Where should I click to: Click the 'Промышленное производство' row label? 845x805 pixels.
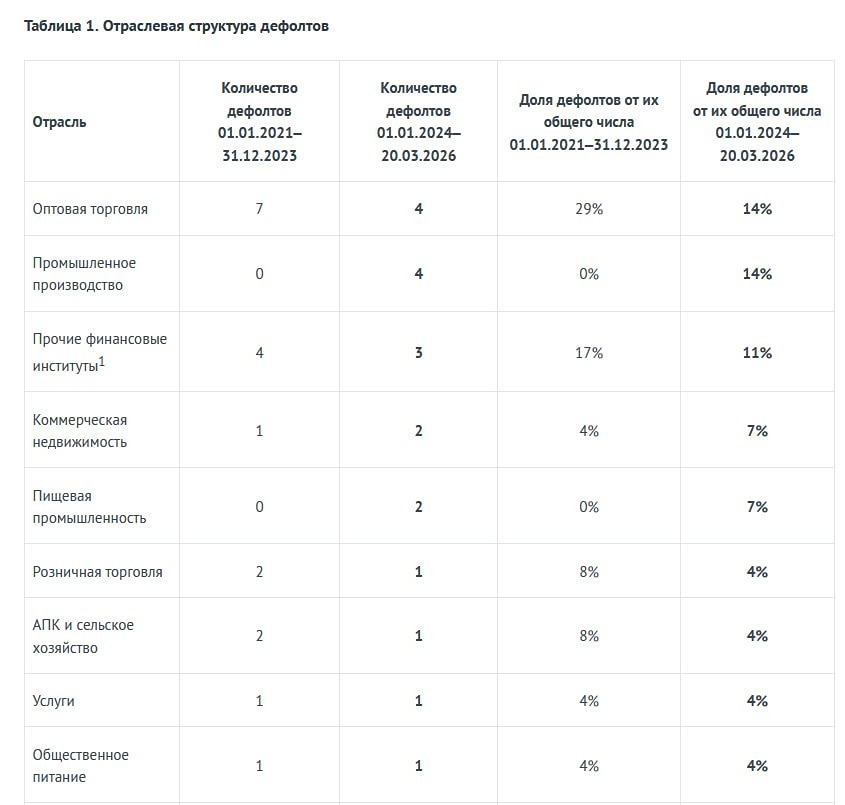(84, 274)
